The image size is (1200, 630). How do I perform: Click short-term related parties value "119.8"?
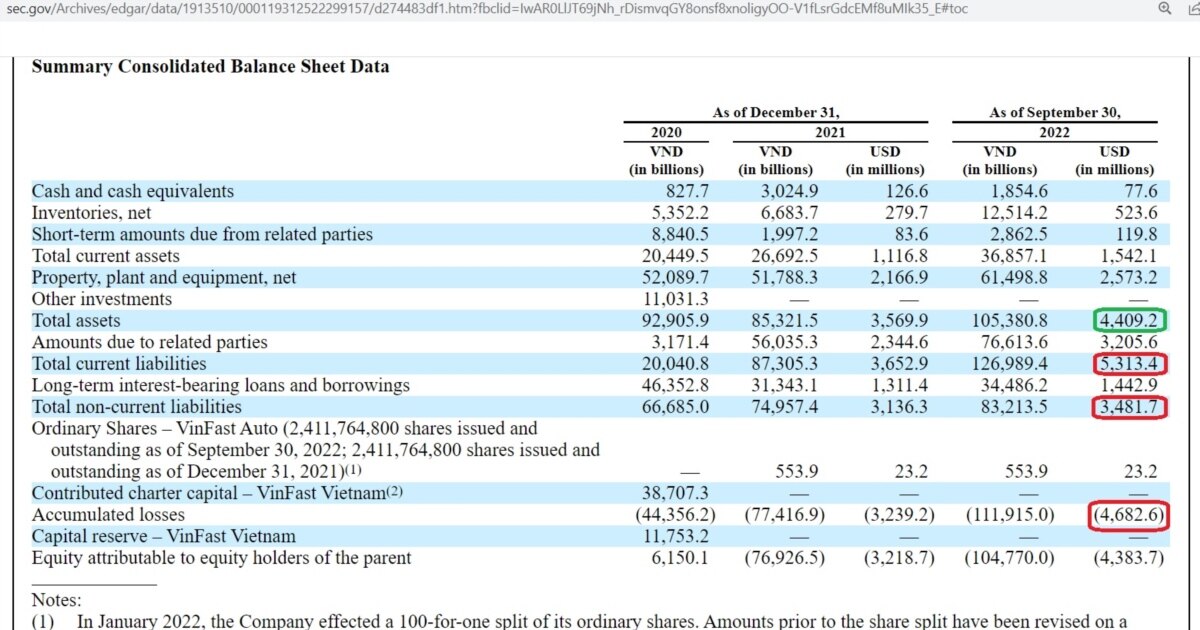(x=1134, y=234)
